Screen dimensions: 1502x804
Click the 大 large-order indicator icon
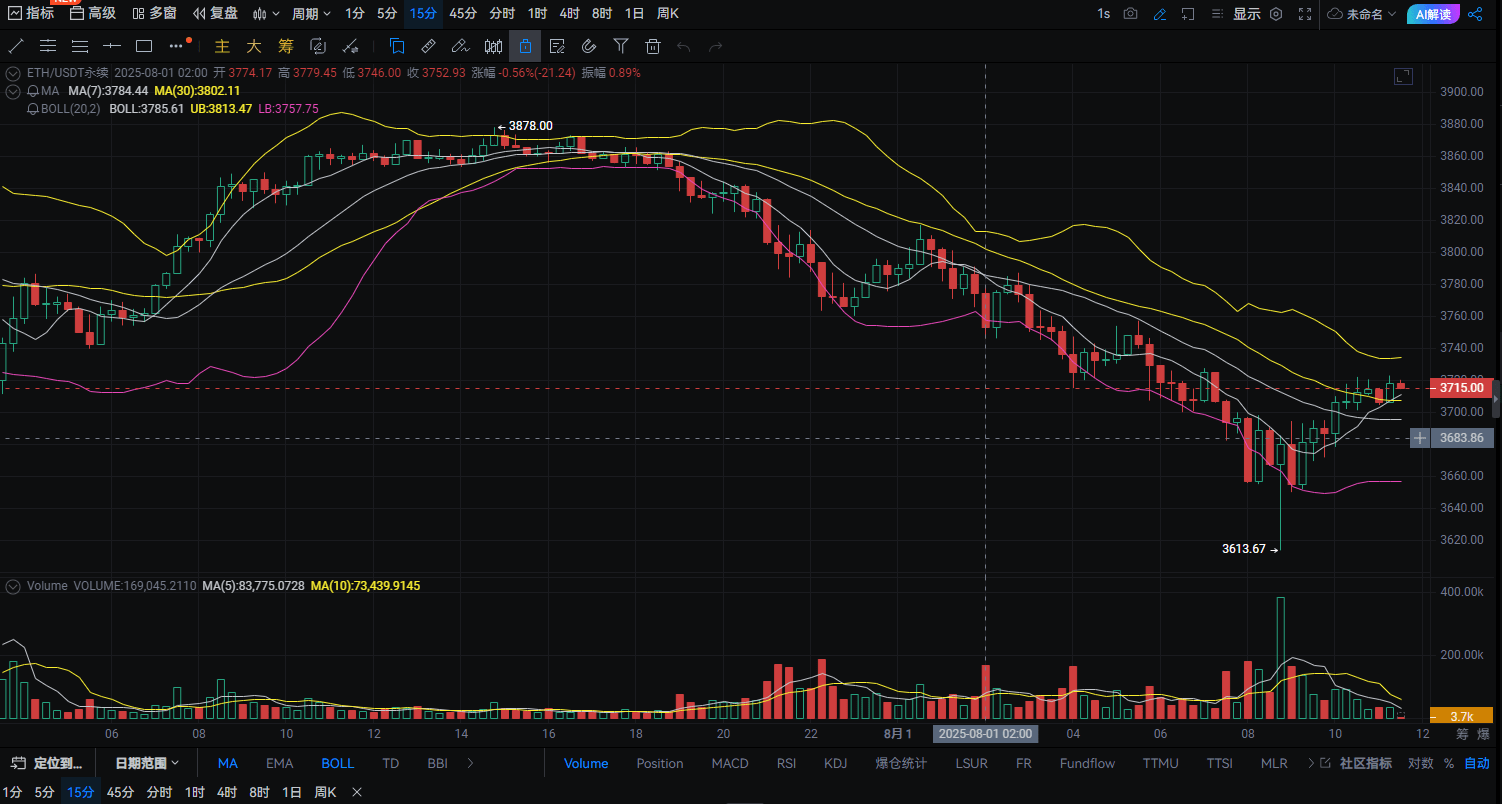pyautogui.click(x=254, y=46)
